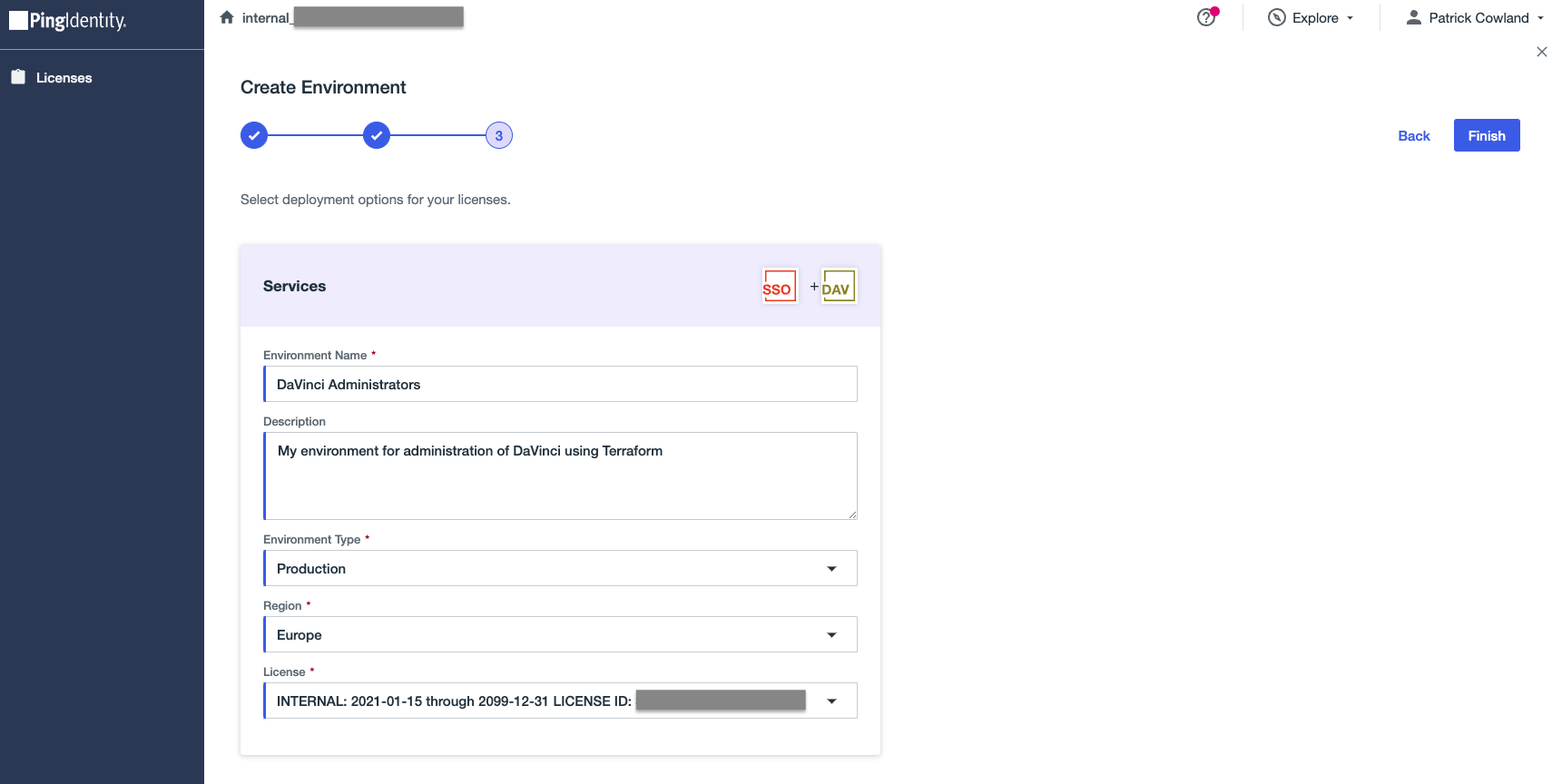Go to the second completed wizard step

pyautogui.click(x=377, y=135)
